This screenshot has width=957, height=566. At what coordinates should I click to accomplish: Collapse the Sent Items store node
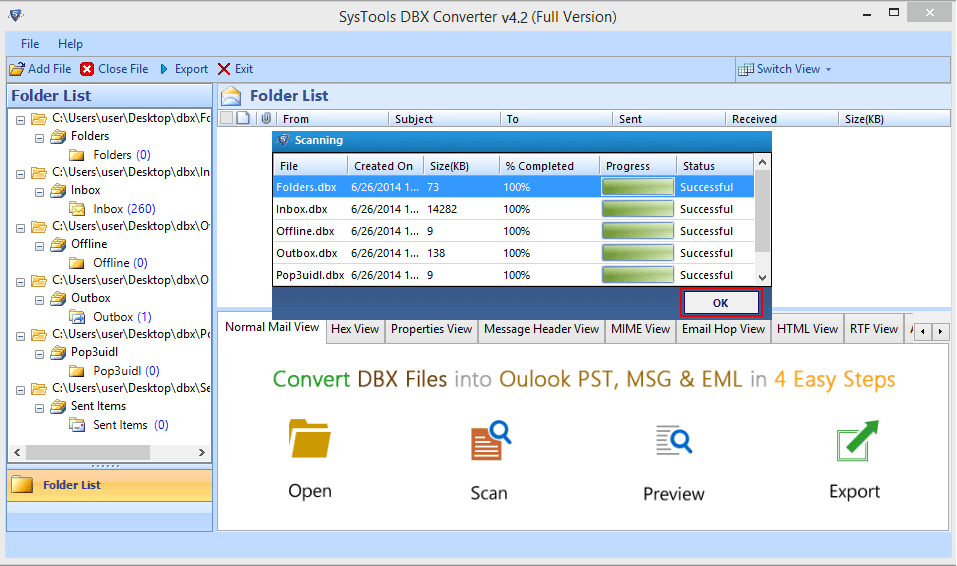click(x=39, y=408)
